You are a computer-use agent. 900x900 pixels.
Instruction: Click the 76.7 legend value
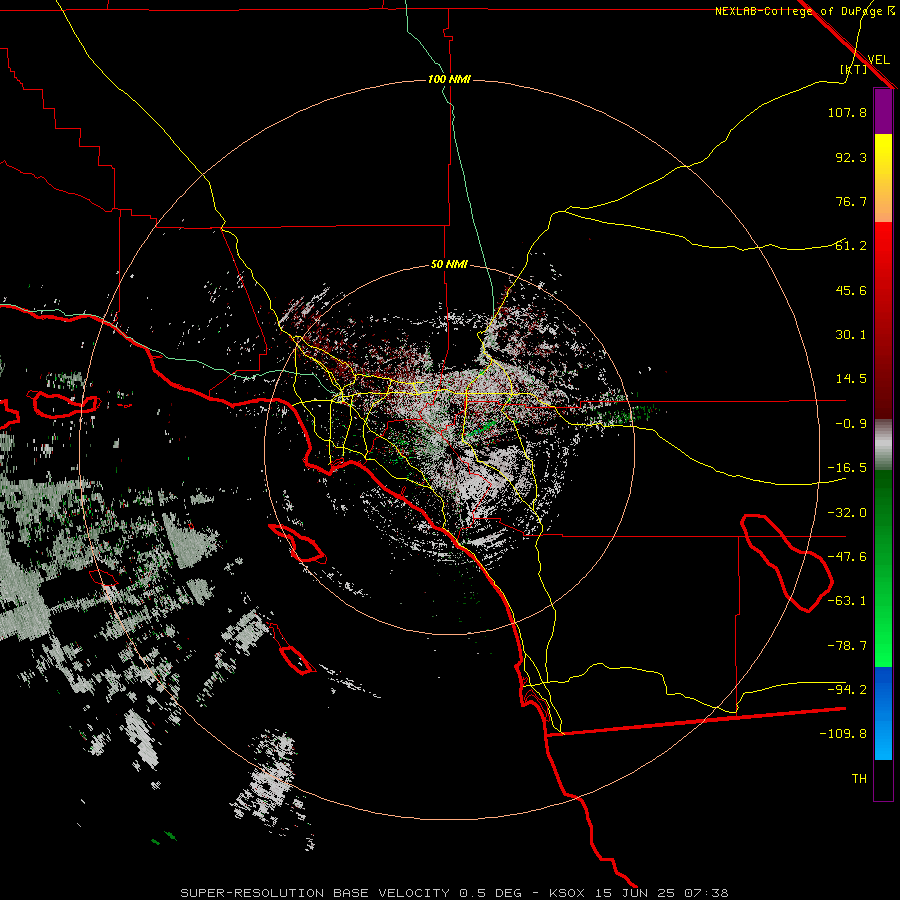[x=851, y=201]
